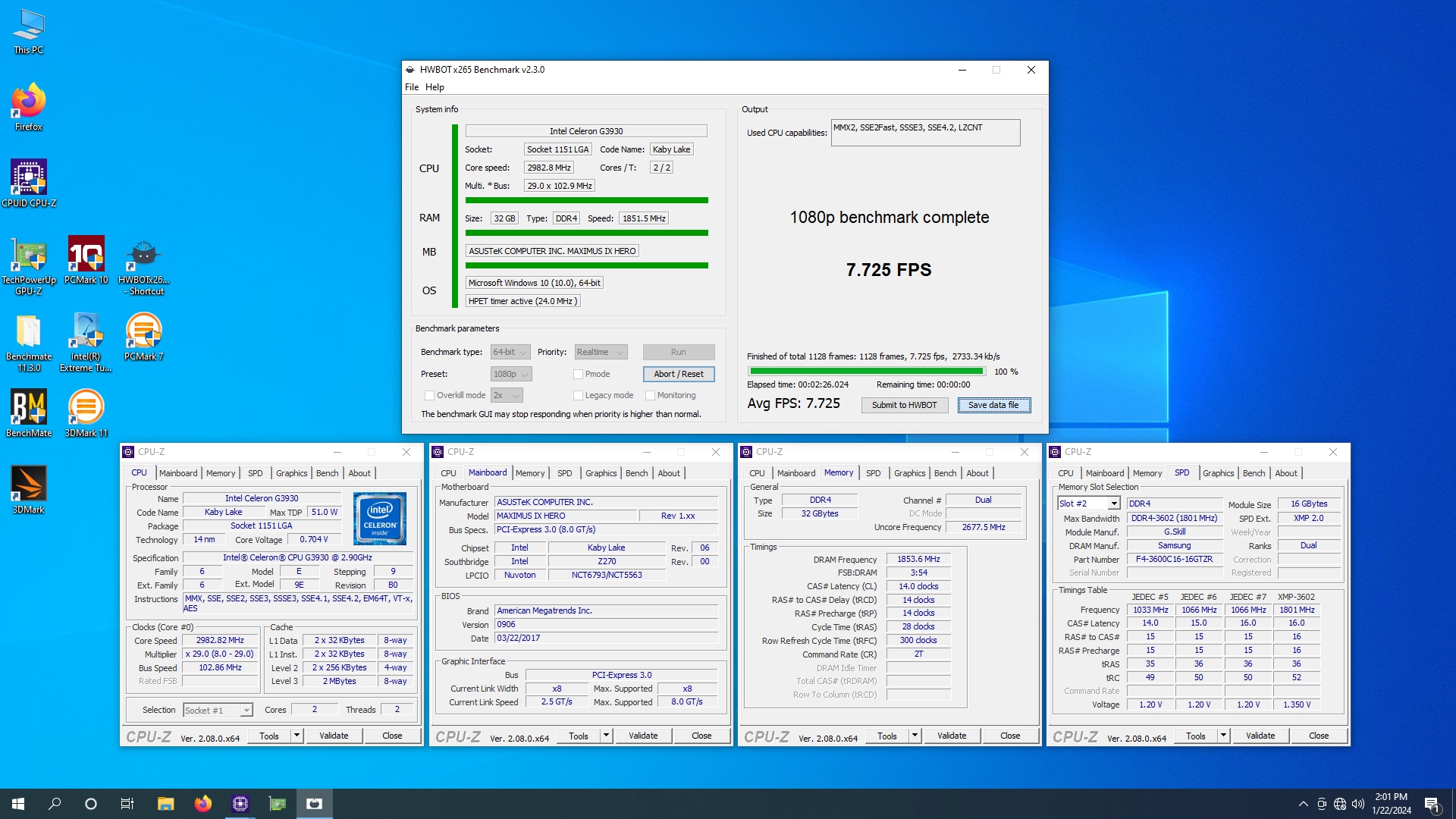Click Close in Memory CPU-Z window
Viewport: 1456px width, 819px height.
pos(1010,736)
